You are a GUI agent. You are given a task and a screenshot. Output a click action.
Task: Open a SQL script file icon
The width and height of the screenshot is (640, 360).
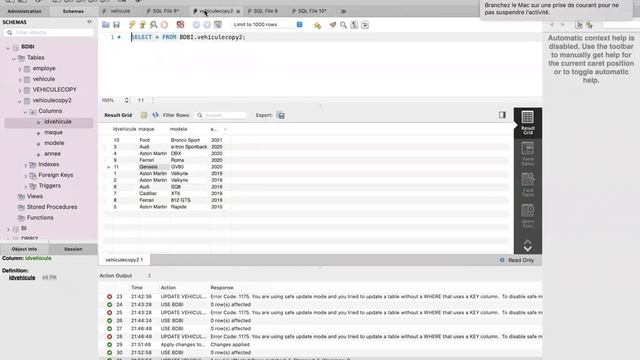pos(106,25)
